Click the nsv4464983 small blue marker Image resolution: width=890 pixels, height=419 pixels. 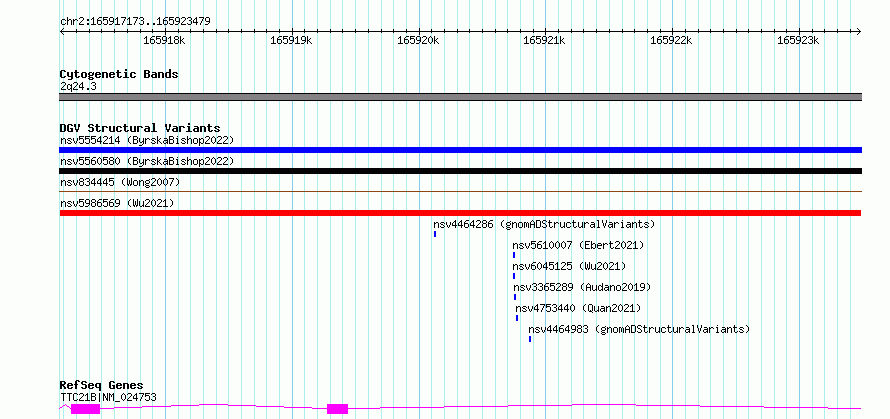pyautogui.click(x=530, y=339)
